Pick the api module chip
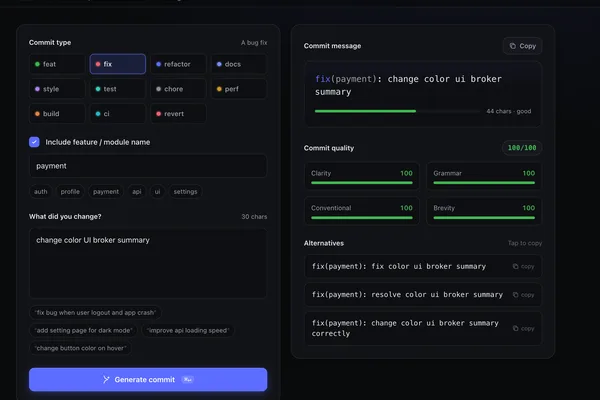Viewport: 600px width, 400px height. [x=137, y=191]
